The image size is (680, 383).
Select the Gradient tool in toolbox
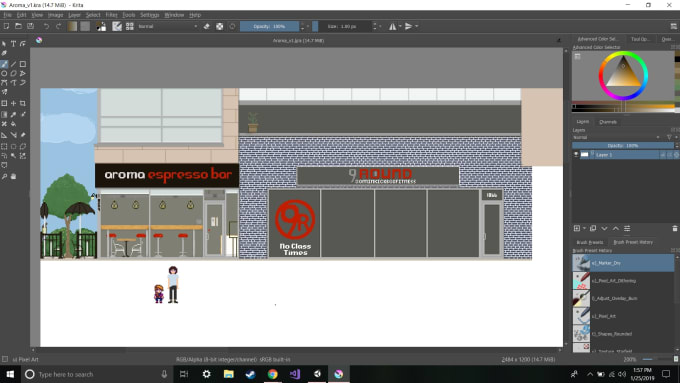4,115
